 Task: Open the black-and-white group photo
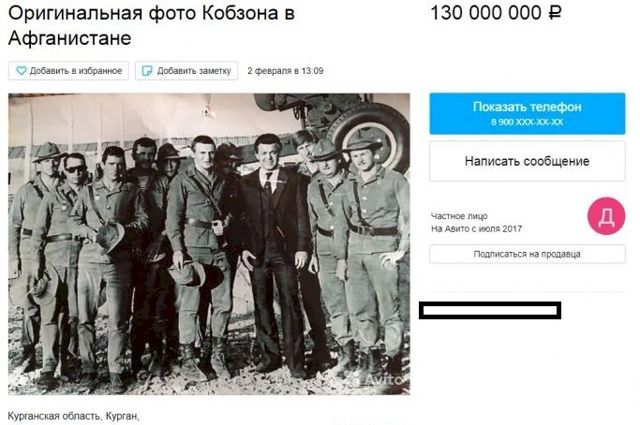click(209, 244)
